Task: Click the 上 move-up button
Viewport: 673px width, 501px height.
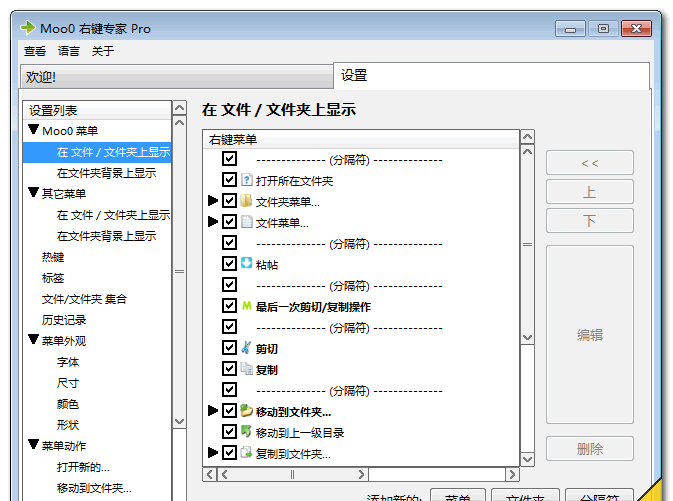Action: click(x=590, y=191)
